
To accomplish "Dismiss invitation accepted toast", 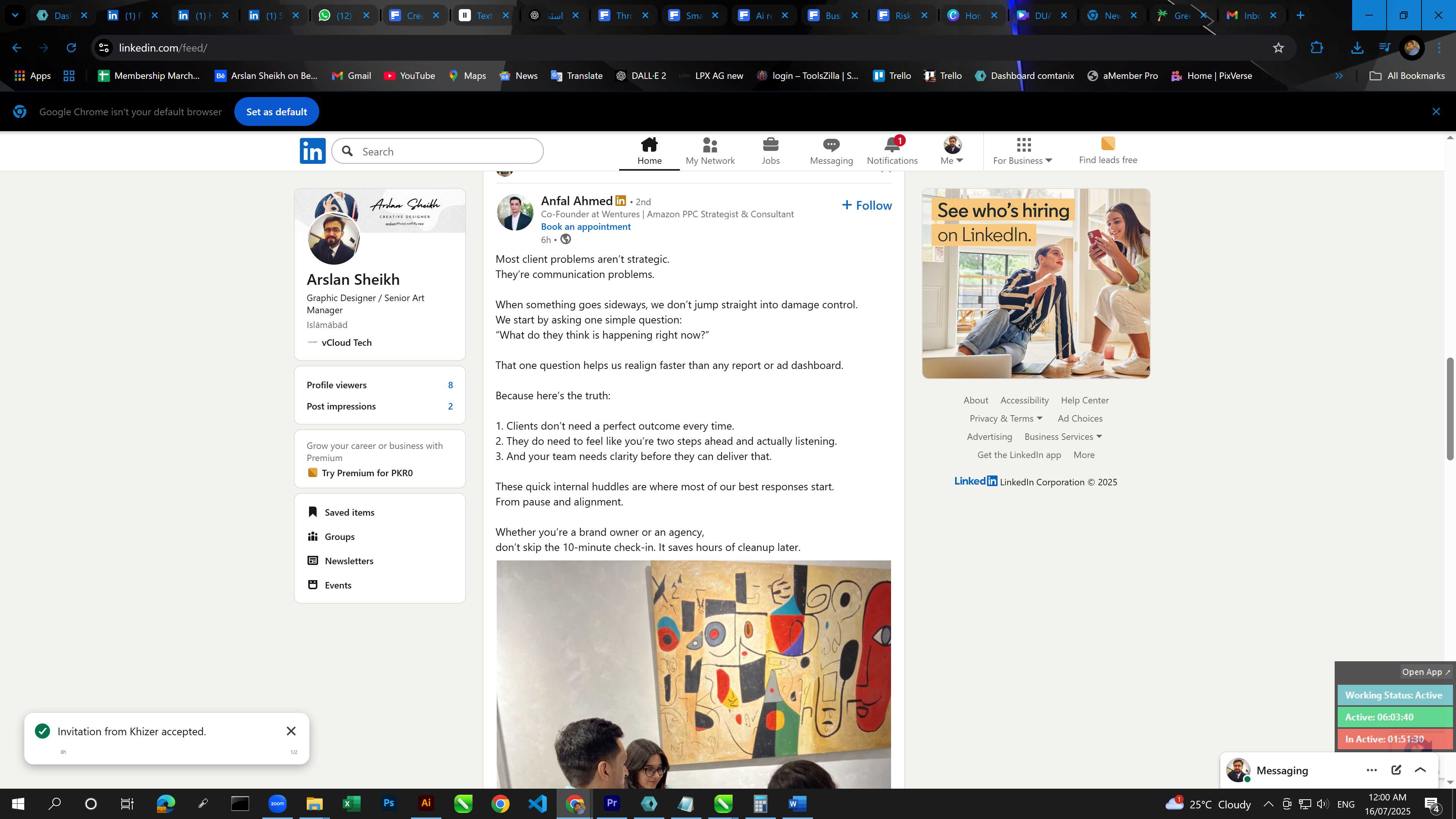I will pos(291,731).
